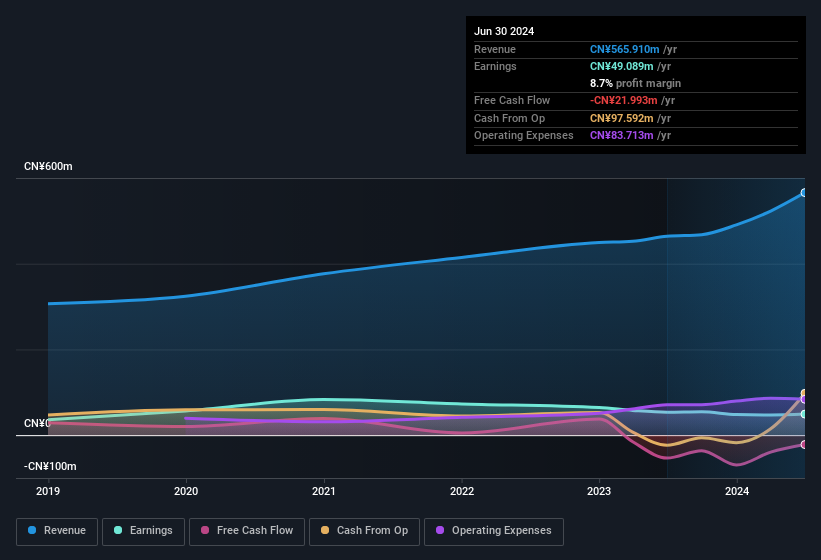Click the 2022 x-axis label
Viewport: 821px width, 560px height.
[x=462, y=491]
